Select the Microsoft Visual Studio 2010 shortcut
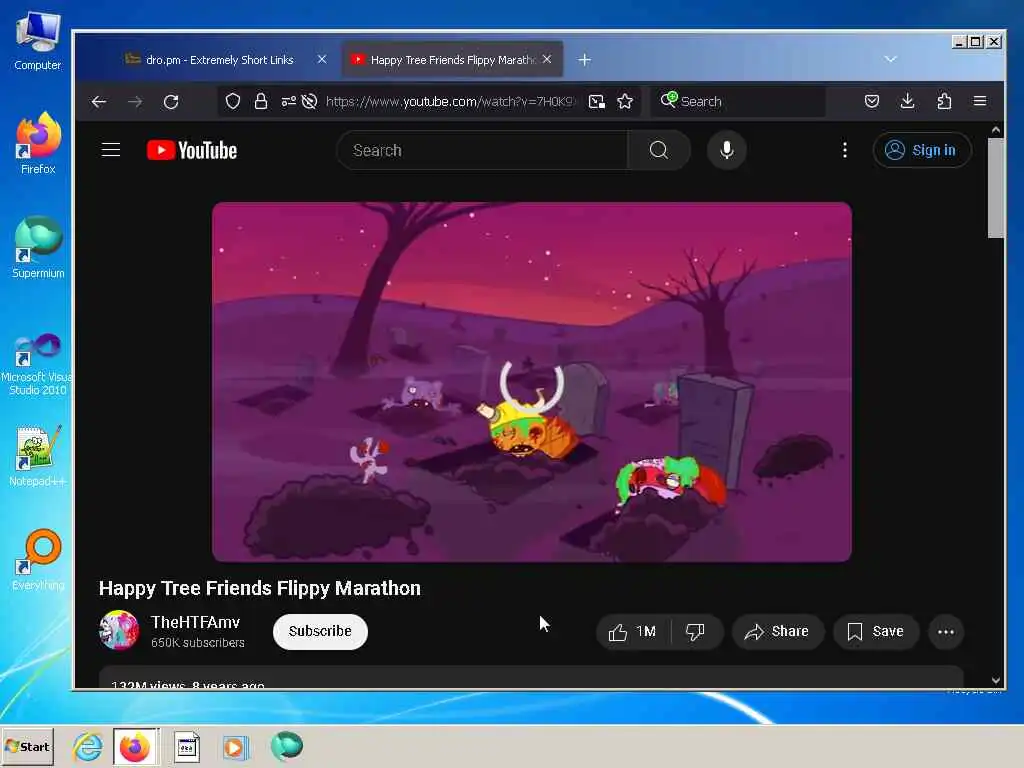The image size is (1024, 768). point(38,363)
